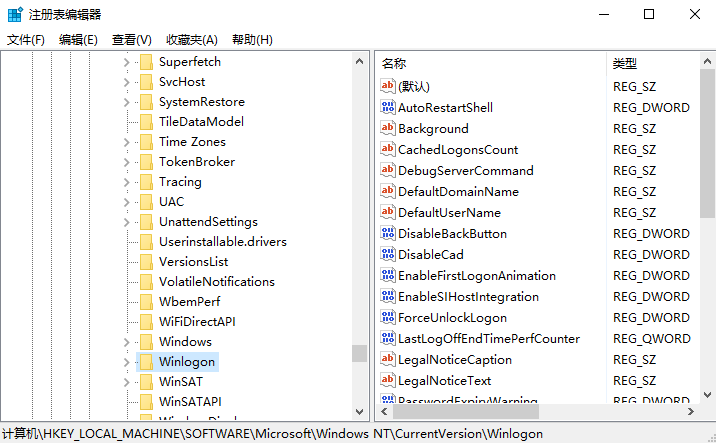This screenshot has width=716, height=443.
Task: Expand the Windows key
Action: 126,342
